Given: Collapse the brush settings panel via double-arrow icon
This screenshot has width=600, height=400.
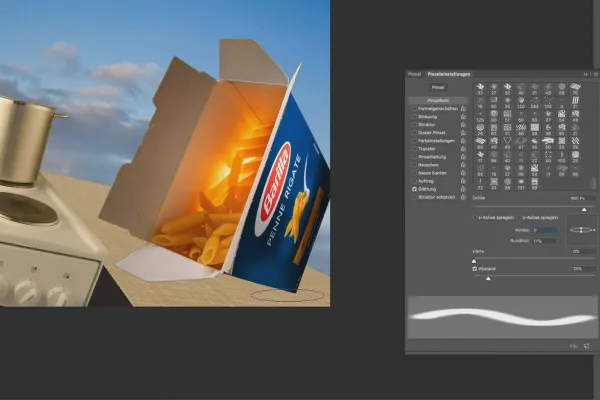Looking at the screenshot, I should pos(585,74).
